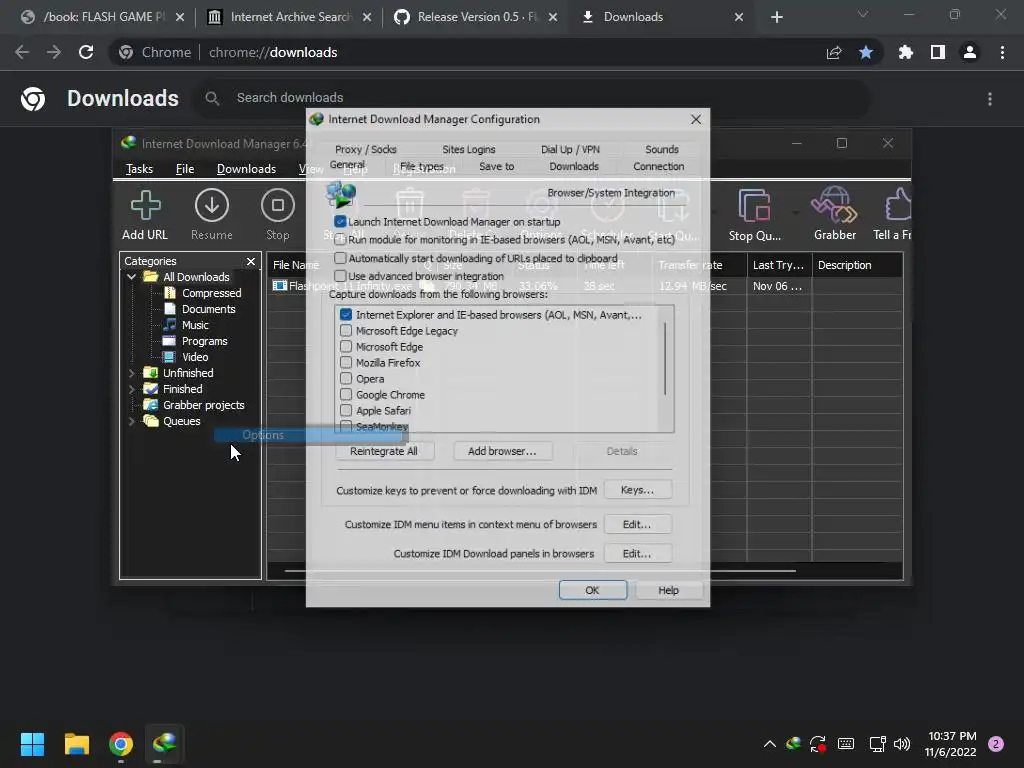This screenshot has height=768, width=1024.
Task: Open volume control in system tray
Action: point(902,744)
